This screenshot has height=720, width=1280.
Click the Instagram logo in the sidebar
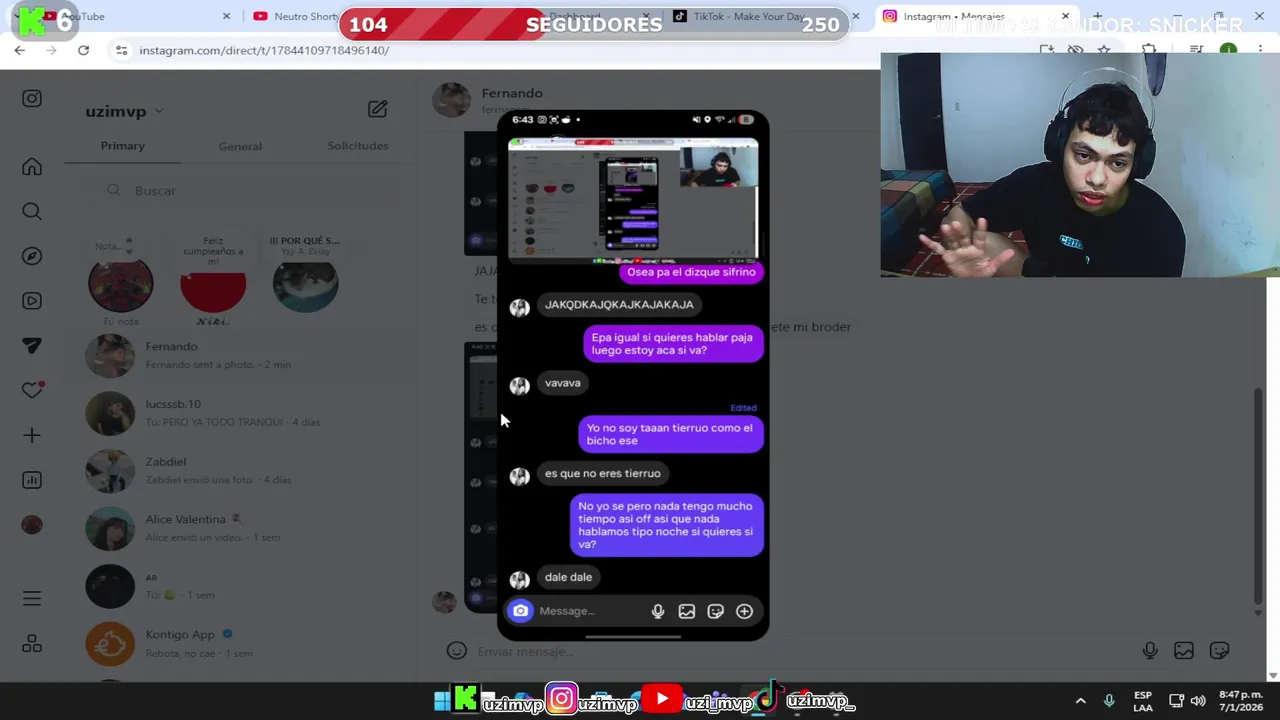[32, 98]
